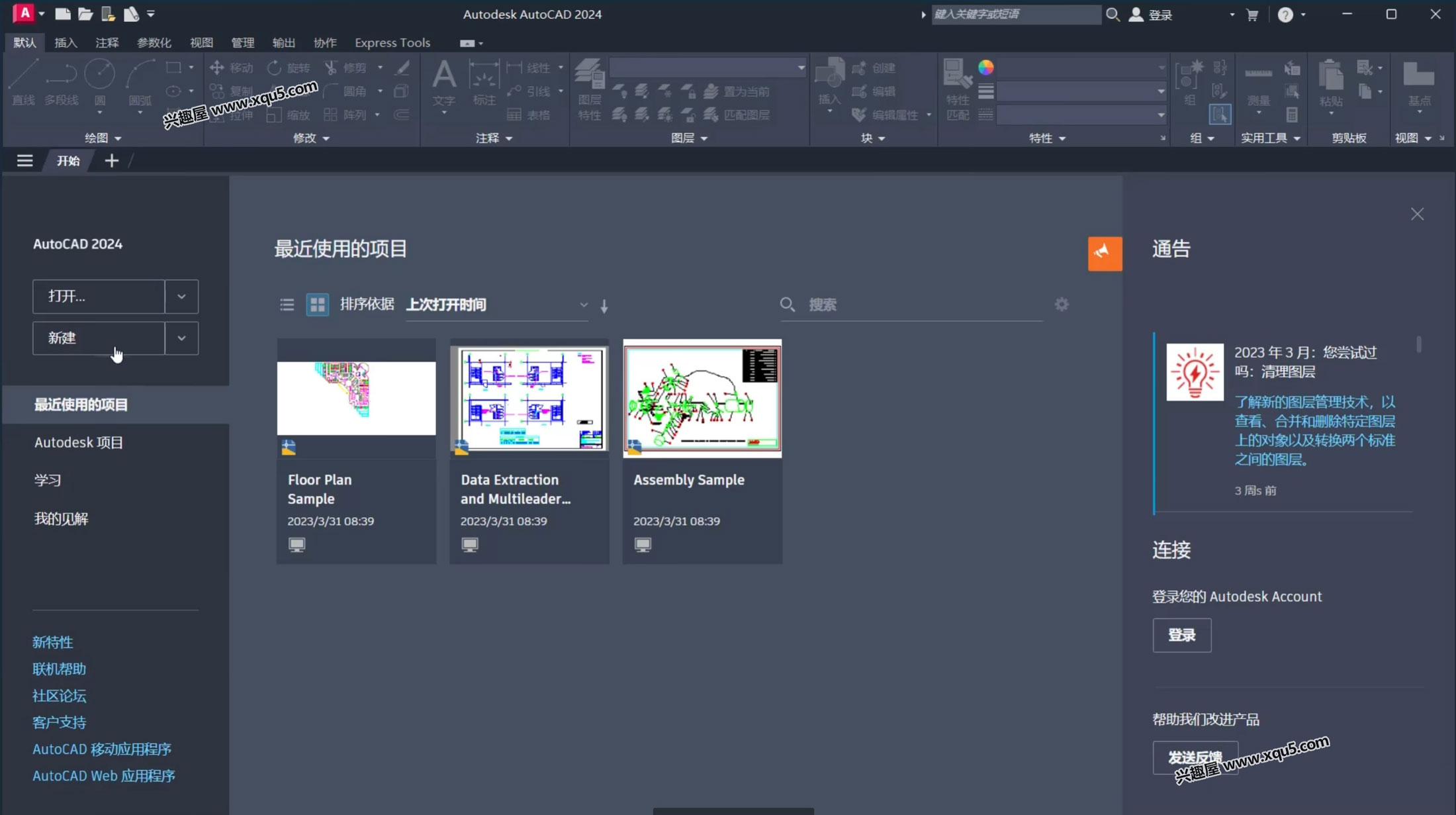This screenshot has width=1456, height=815.
Task: Click the Table (表格) tool
Action: coord(529,115)
